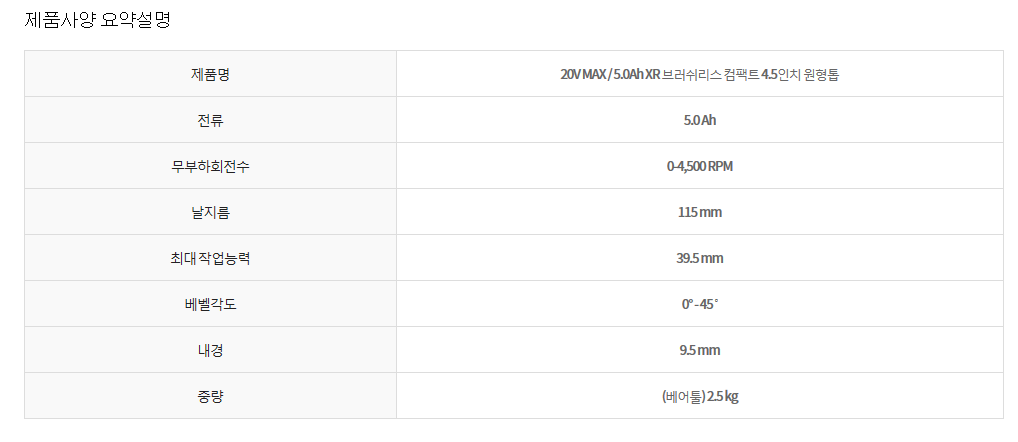
Task: Select the 중량 row label
Action: (x=210, y=396)
